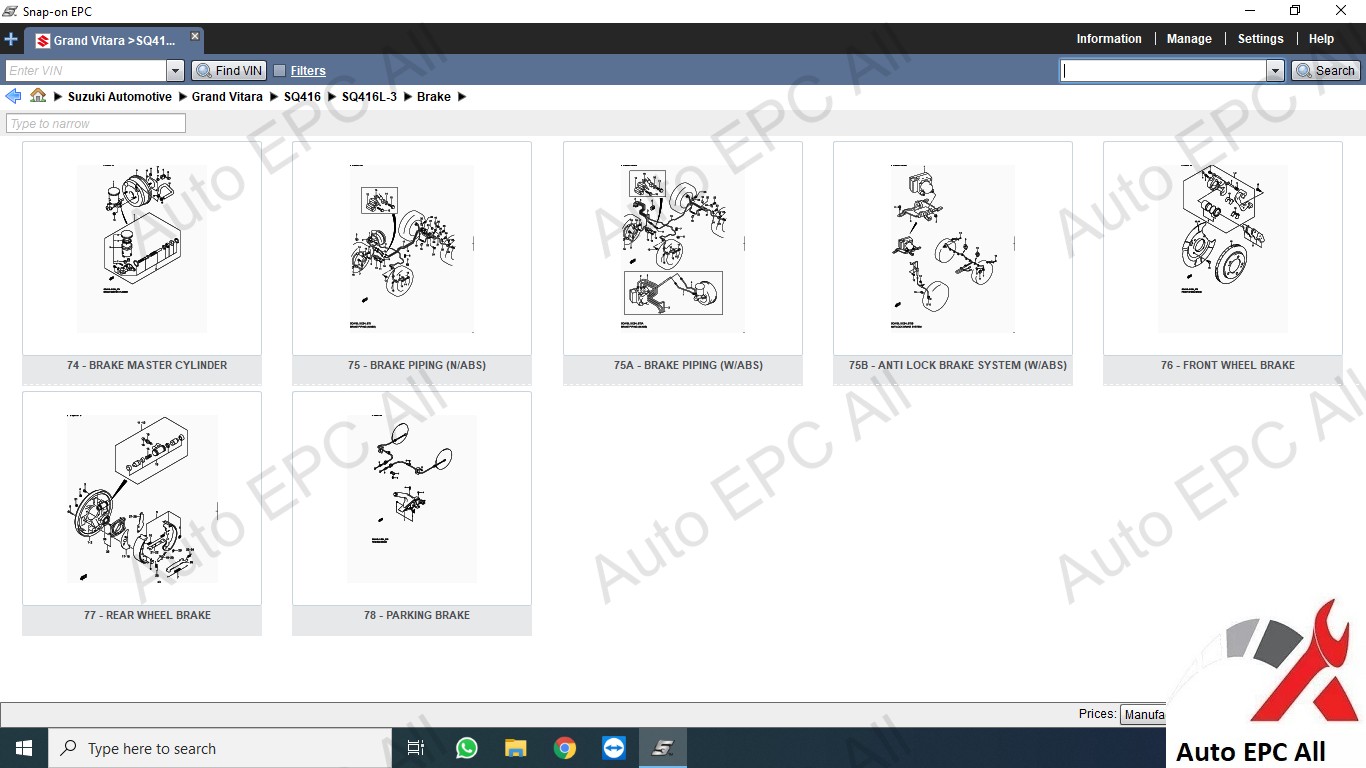Viewport: 1366px width, 768px height.
Task: Close the Grand Vitara tab
Action: [x=195, y=36]
